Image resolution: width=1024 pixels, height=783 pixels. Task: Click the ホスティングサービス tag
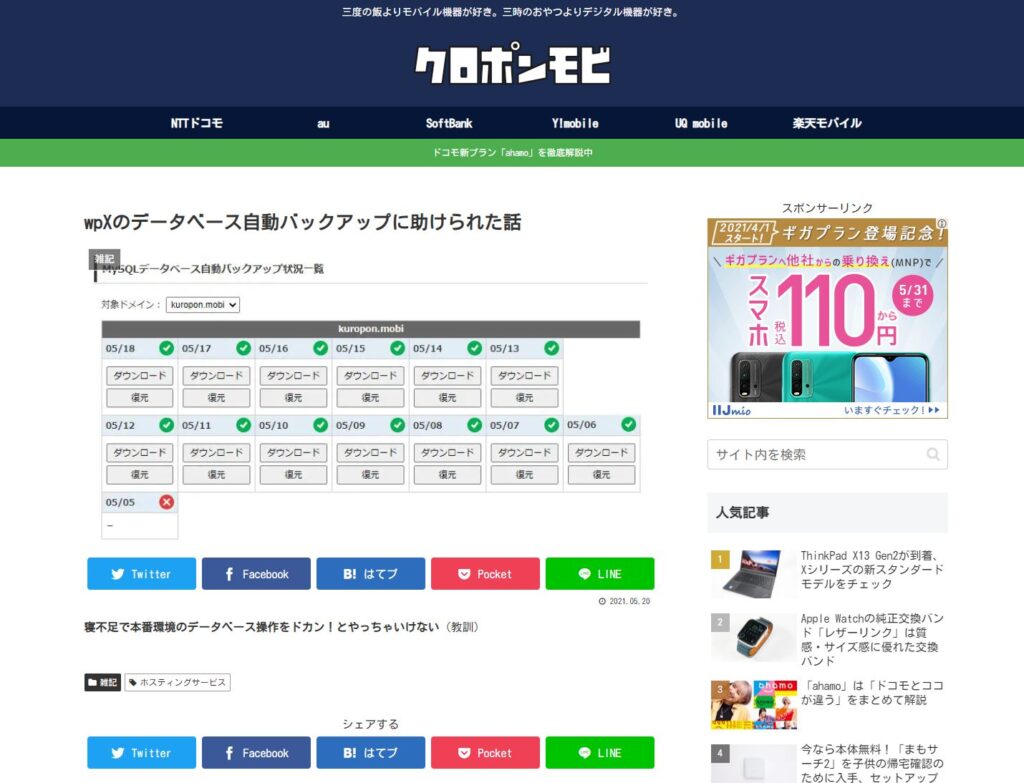pos(178,682)
